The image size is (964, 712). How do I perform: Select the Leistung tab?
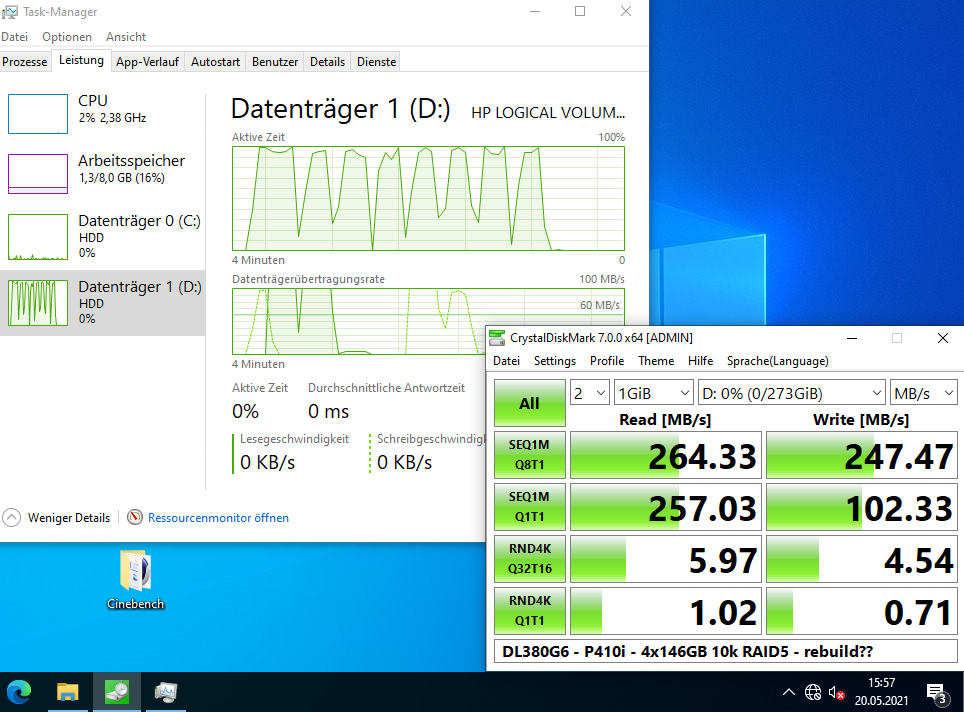click(81, 60)
